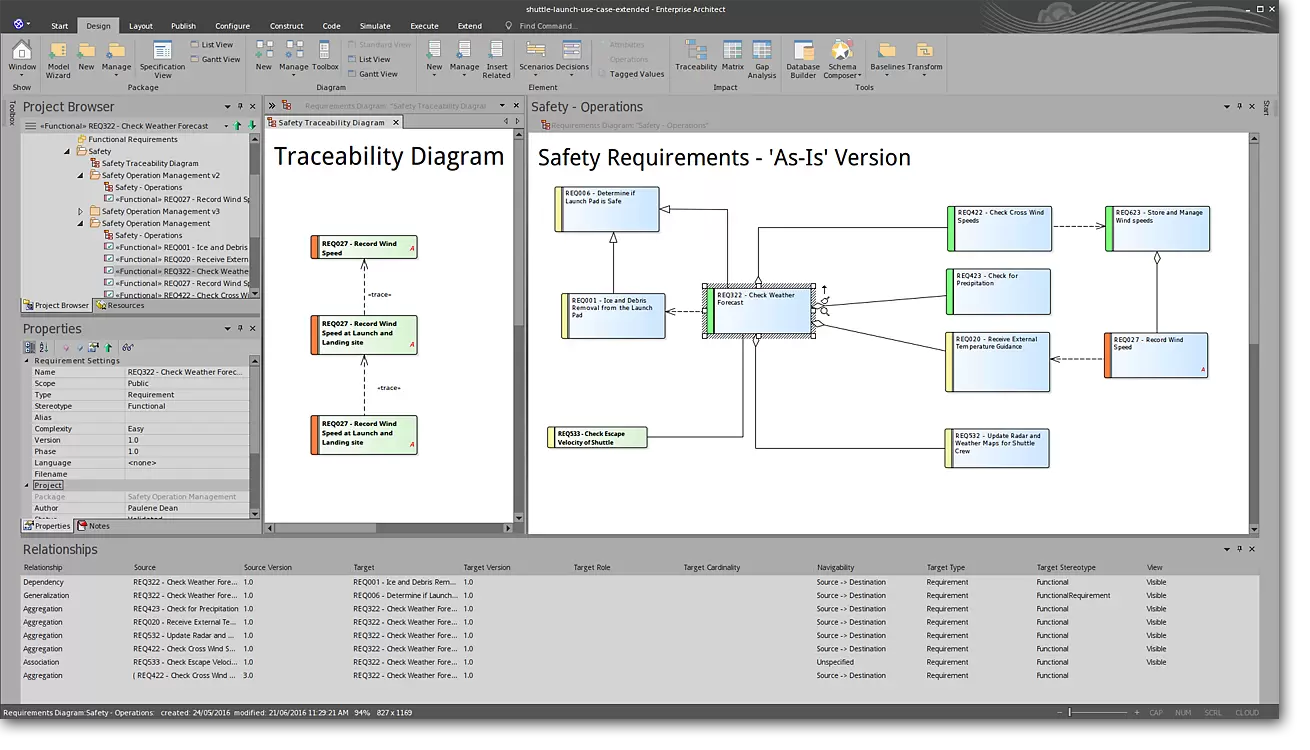Toggle categorized view in Properties panel
This screenshot has width=1310, height=750.
[30, 347]
